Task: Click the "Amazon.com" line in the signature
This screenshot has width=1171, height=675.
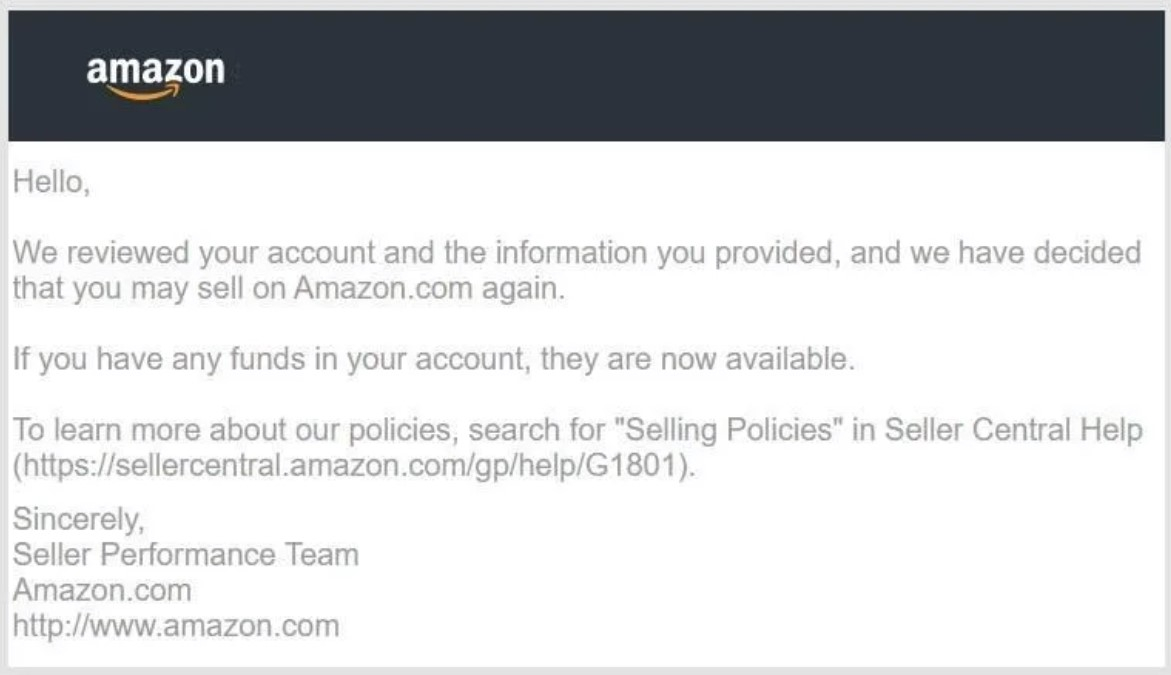Action: click(x=101, y=590)
